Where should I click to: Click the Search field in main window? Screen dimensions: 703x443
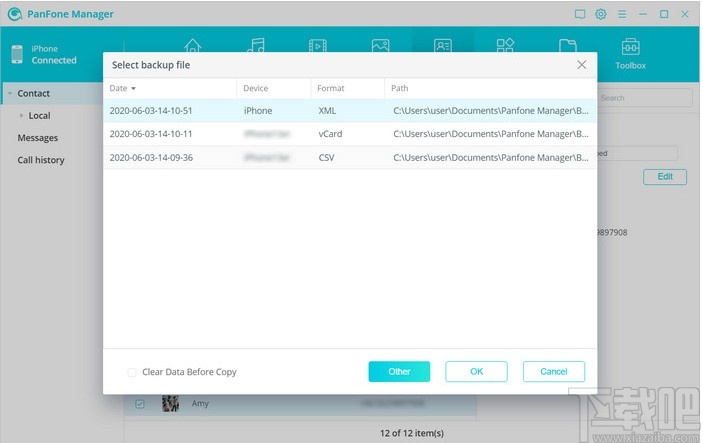pyautogui.click(x=645, y=98)
